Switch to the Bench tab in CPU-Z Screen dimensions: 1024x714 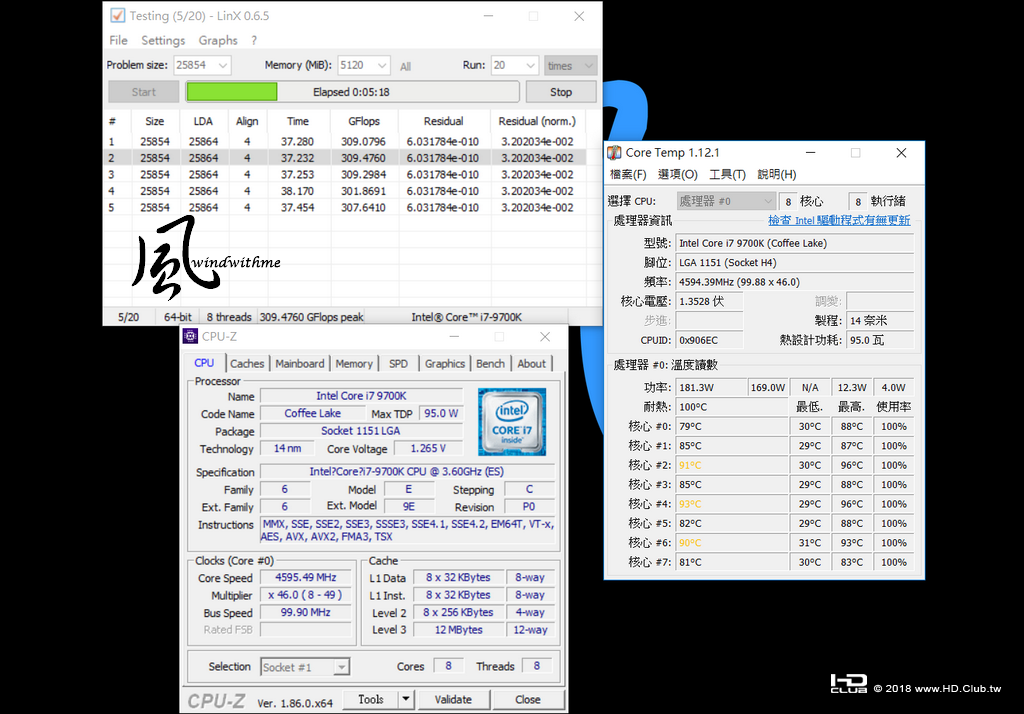coord(490,364)
